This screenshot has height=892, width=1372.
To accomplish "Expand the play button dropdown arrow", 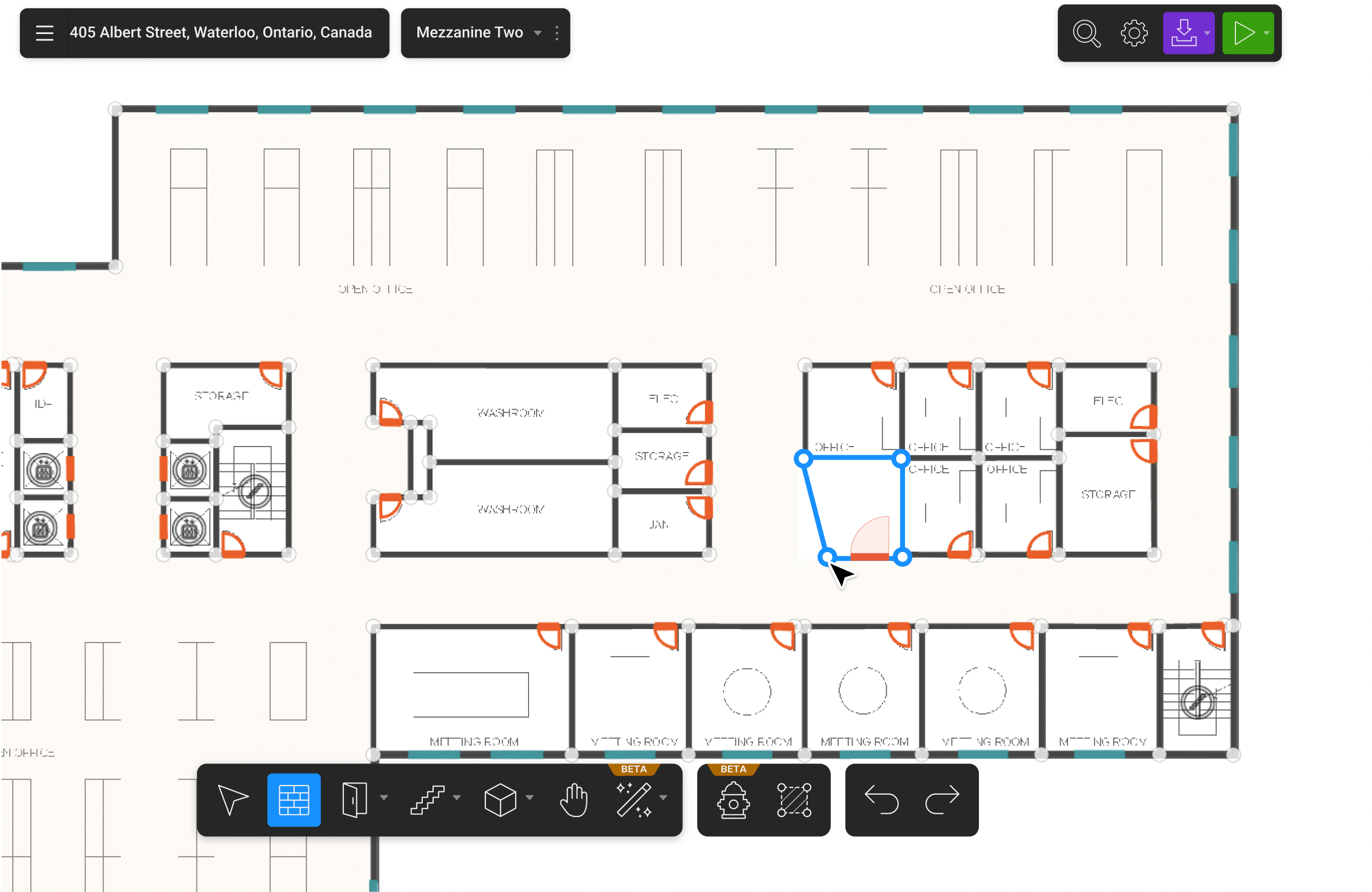I will (1267, 33).
